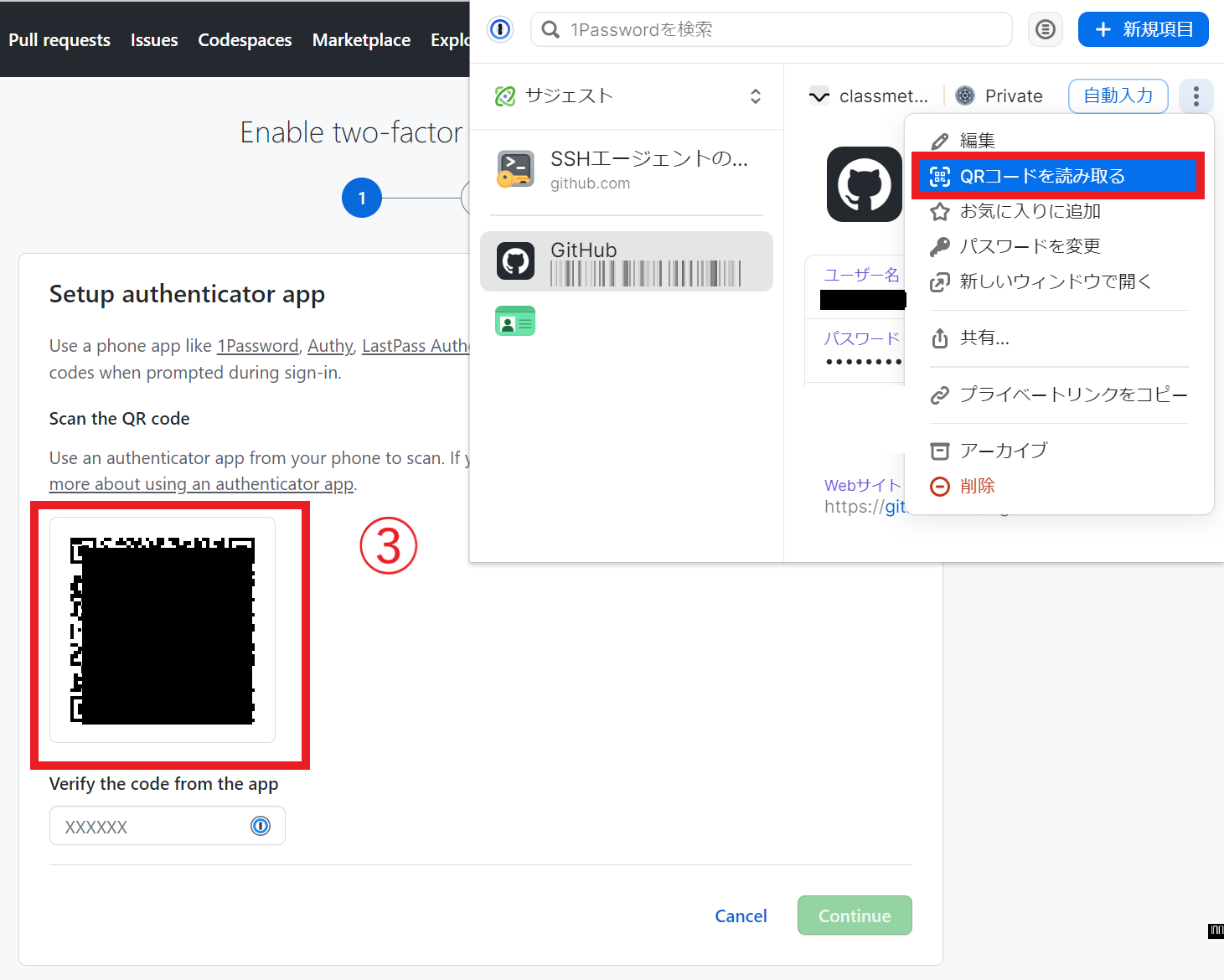Click the GitHub octocat icon in suggestions list
1224x980 pixels.
515,260
